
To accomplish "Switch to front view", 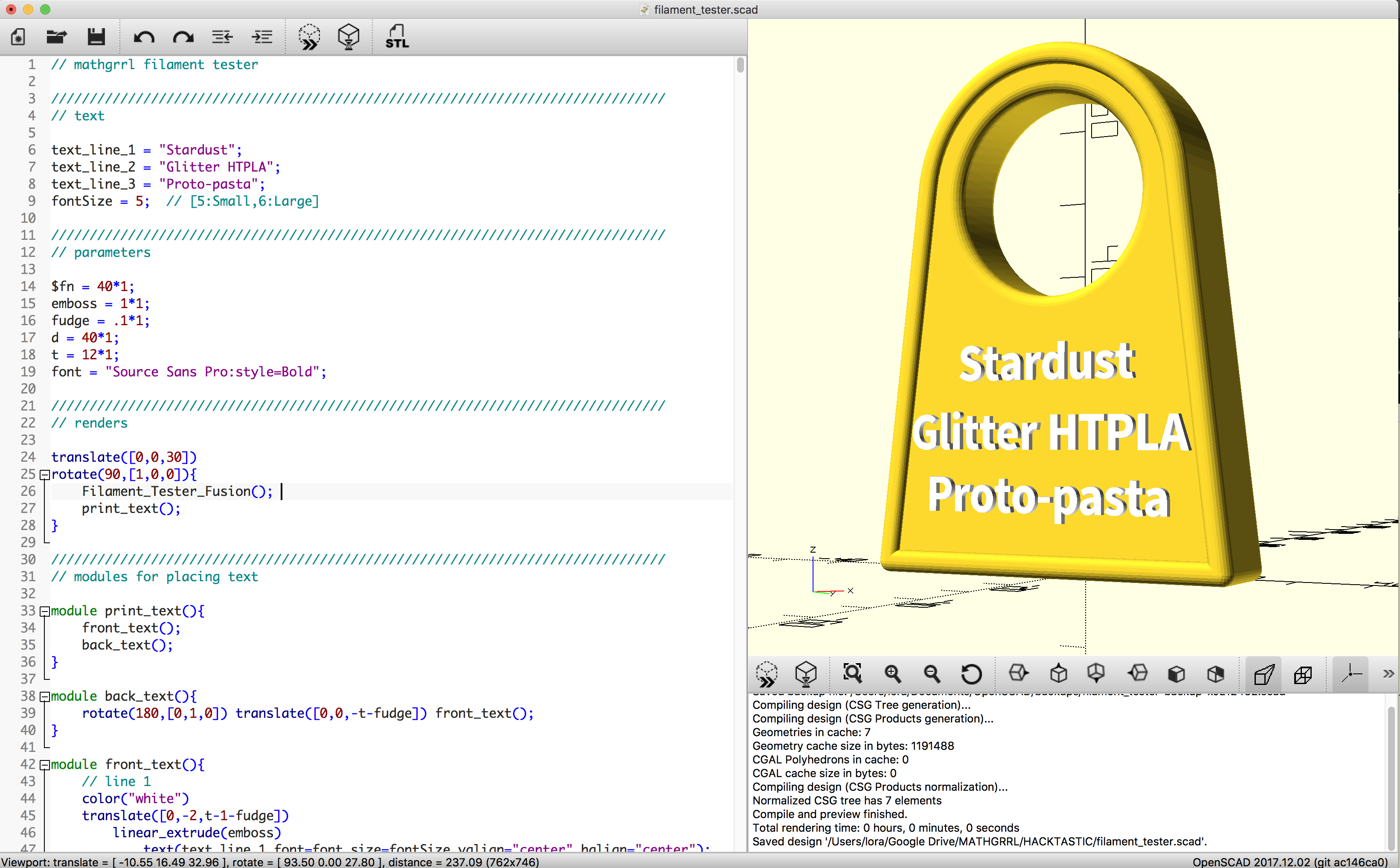I will coord(1176,673).
